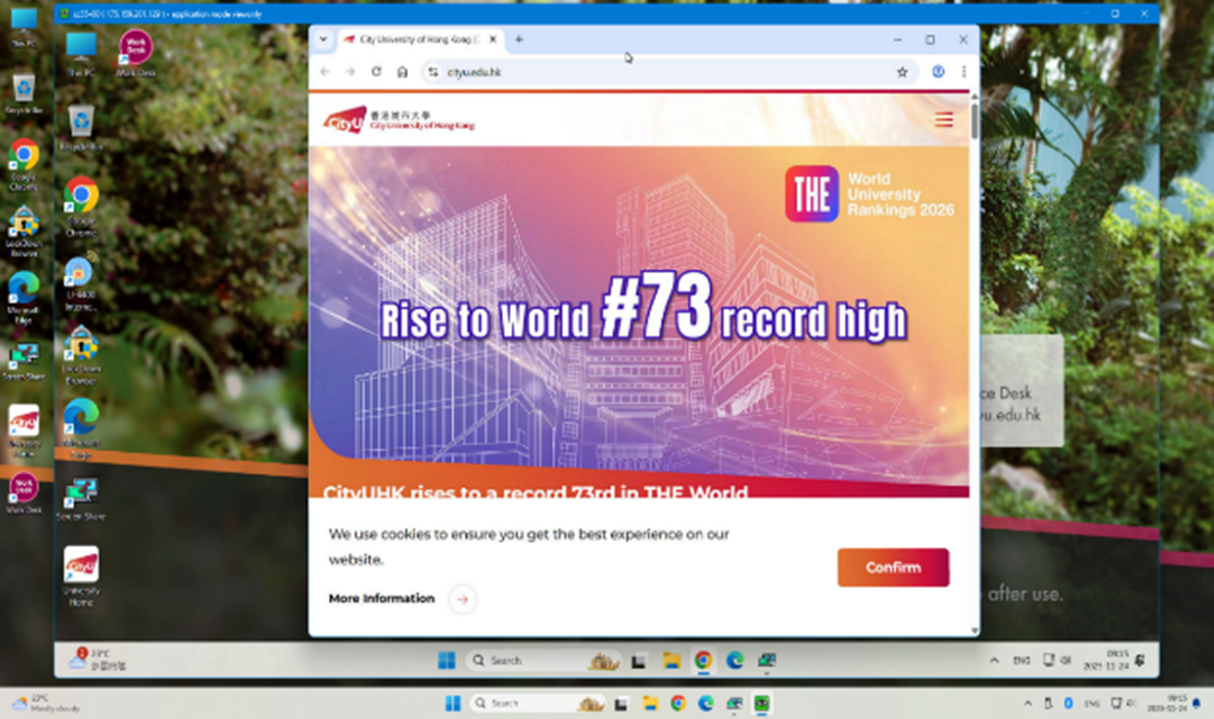Select LockDown Browser on the local host desktop
The image size is (1214, 719).
click(23, 233)
